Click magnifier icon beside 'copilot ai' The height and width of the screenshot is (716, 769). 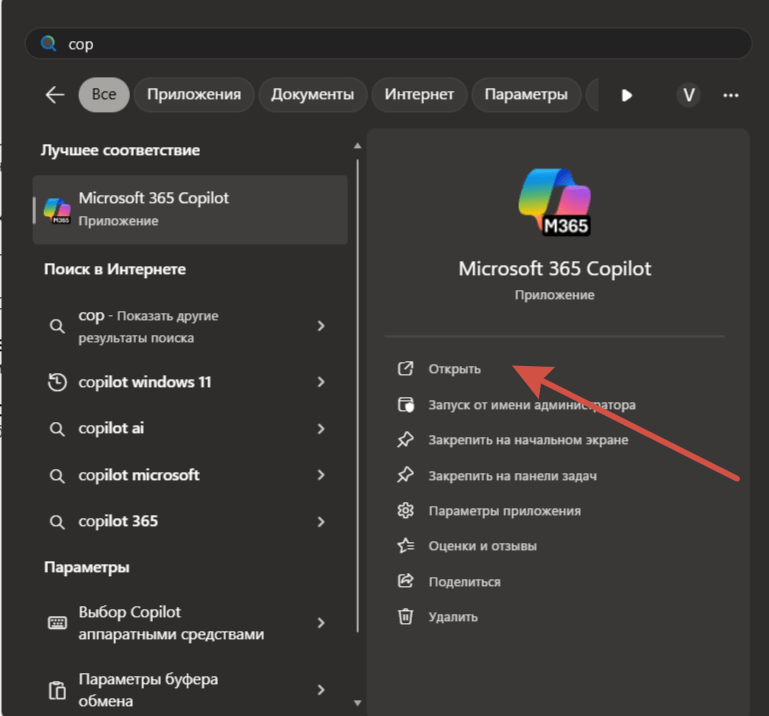point(57,429)
